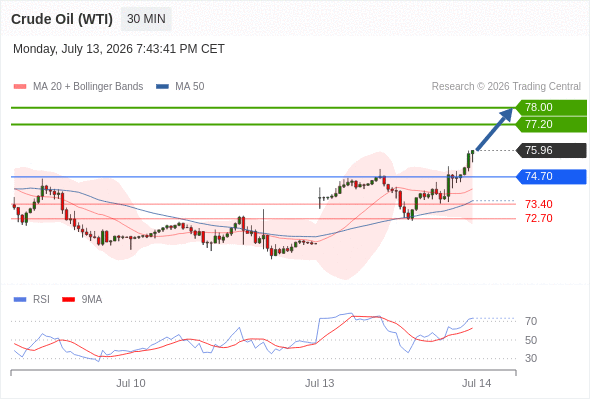Click the red MA 20 Bollinger legend swatch
This screenshot has width=590, height=400.
tap(20, 87)
